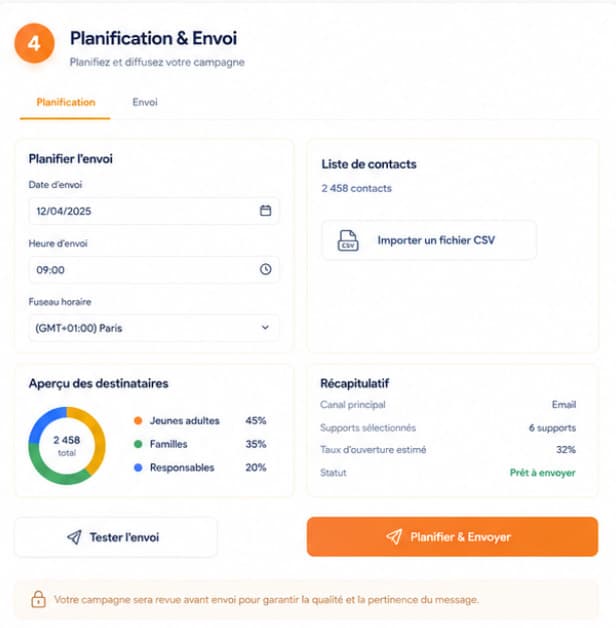
Task: Click the donut chart showing 2 458 total
Action: tap(67, 446)
